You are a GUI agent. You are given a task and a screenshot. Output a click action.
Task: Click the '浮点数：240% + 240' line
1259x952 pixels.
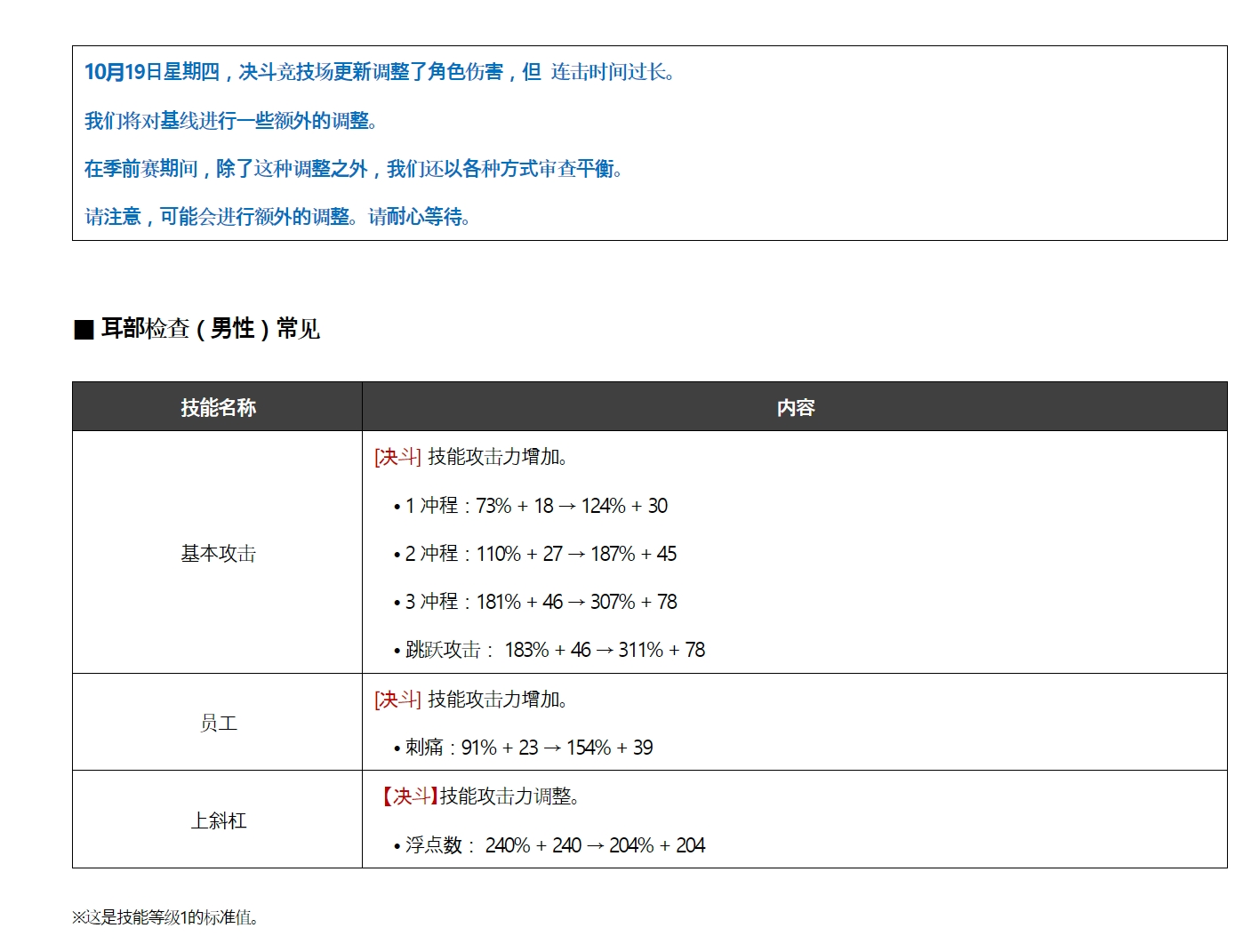click(549, 845)
